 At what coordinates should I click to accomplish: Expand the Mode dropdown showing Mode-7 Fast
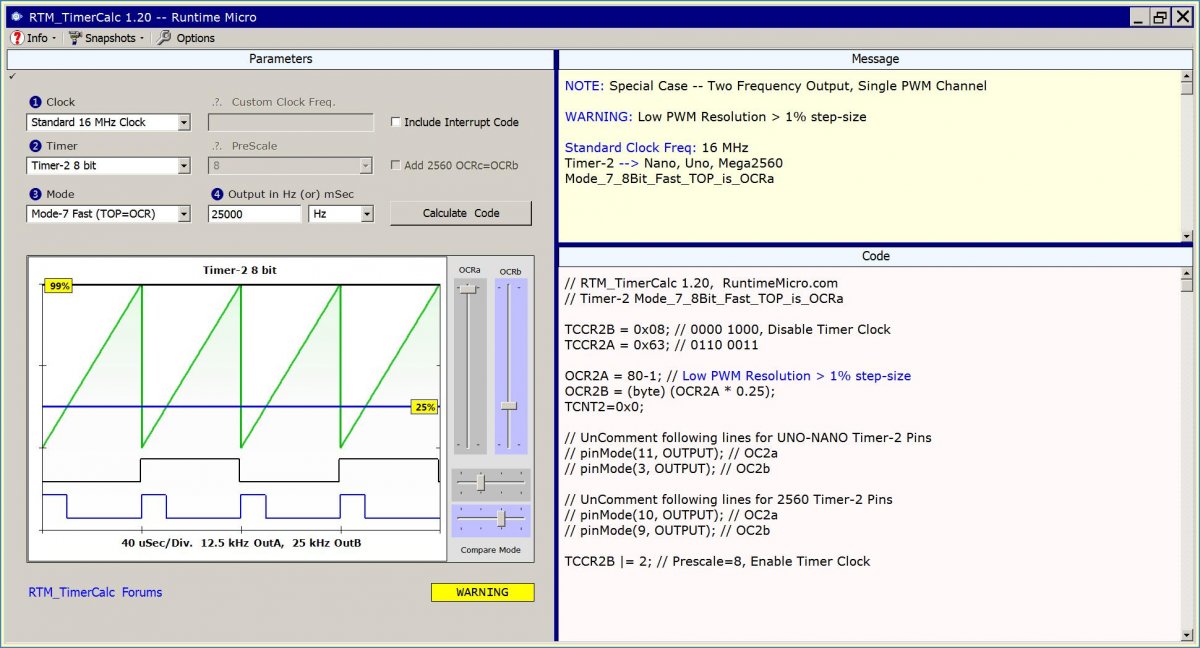point(183,214)
